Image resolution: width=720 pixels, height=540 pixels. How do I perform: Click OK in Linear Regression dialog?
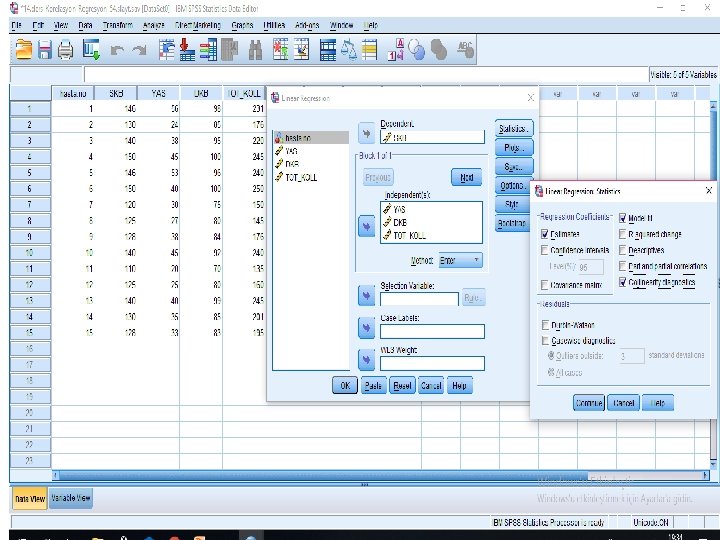point(345,386)
